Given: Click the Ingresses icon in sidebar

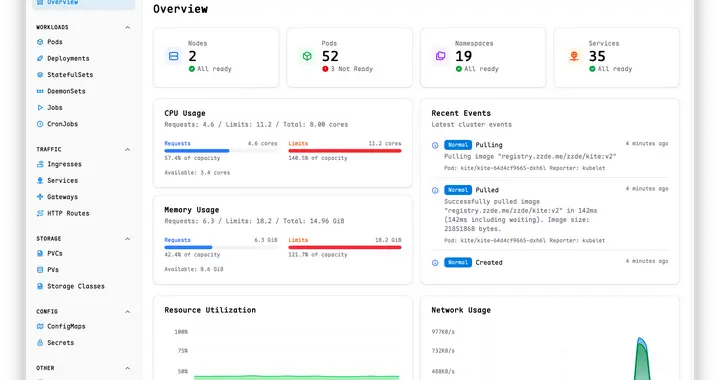Looking at the screenshot, I should (x=40, y=164).
